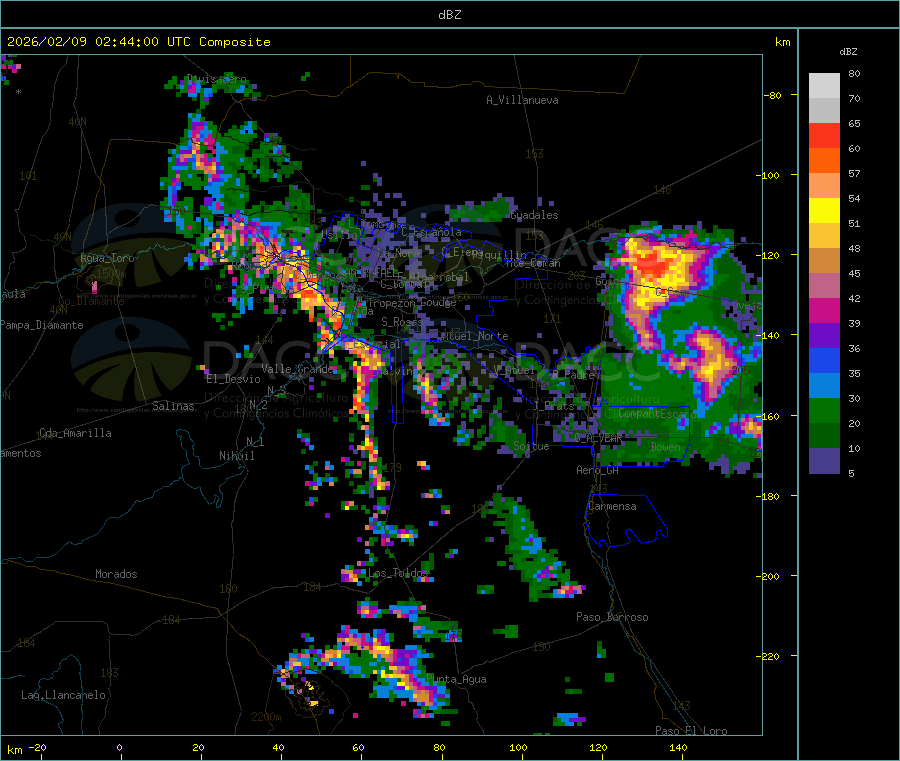
Task: Click the '-80' value on the vertical km axis
Action: (x=773, y=95)
